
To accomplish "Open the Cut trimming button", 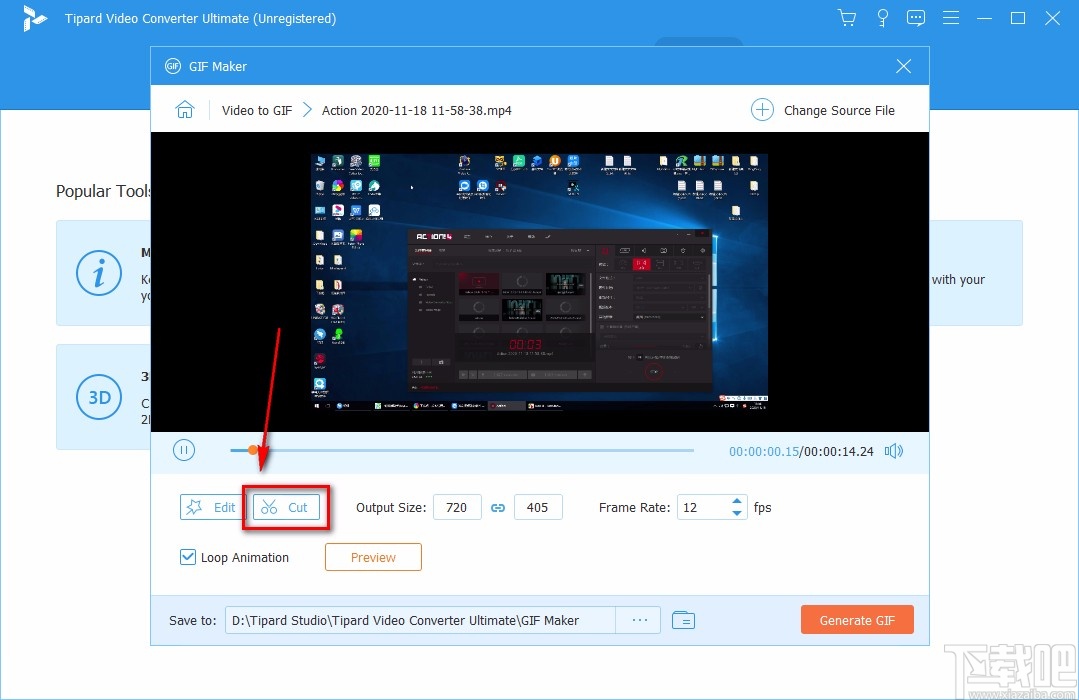I will tap(286, 507).
